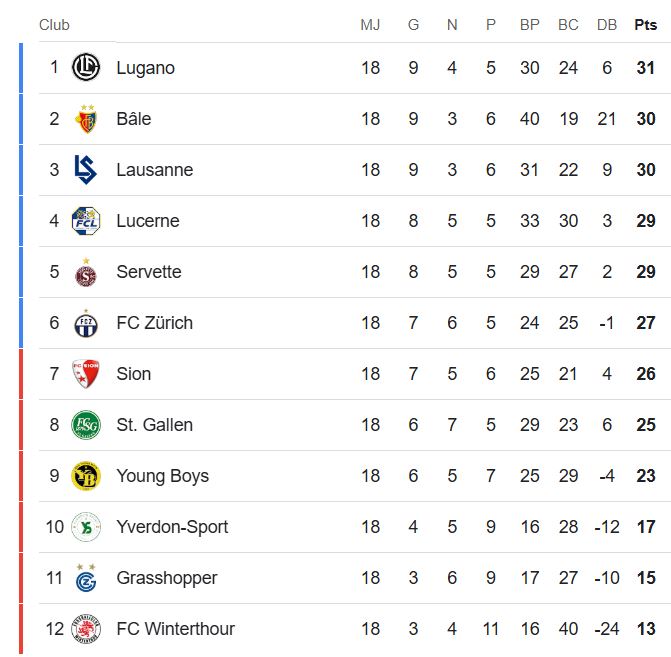Click the Lucerne FCL badge
This screenshot has height=657, width=671.
[86, 221]
